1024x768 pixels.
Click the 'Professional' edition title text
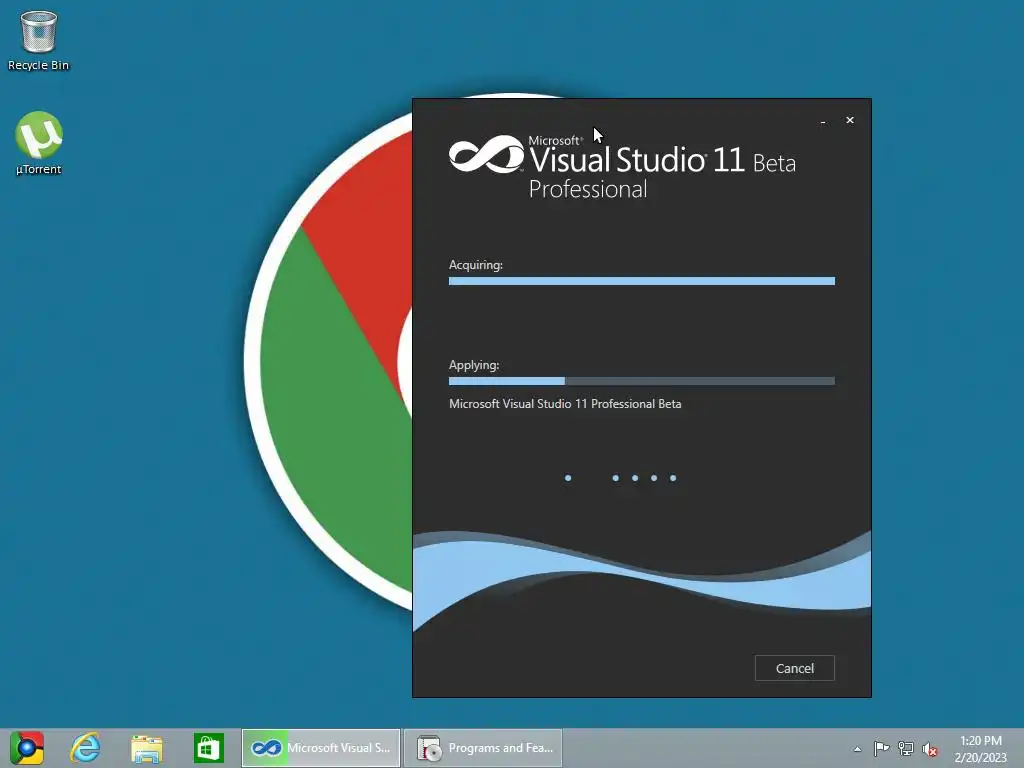(x=588, y=189)
